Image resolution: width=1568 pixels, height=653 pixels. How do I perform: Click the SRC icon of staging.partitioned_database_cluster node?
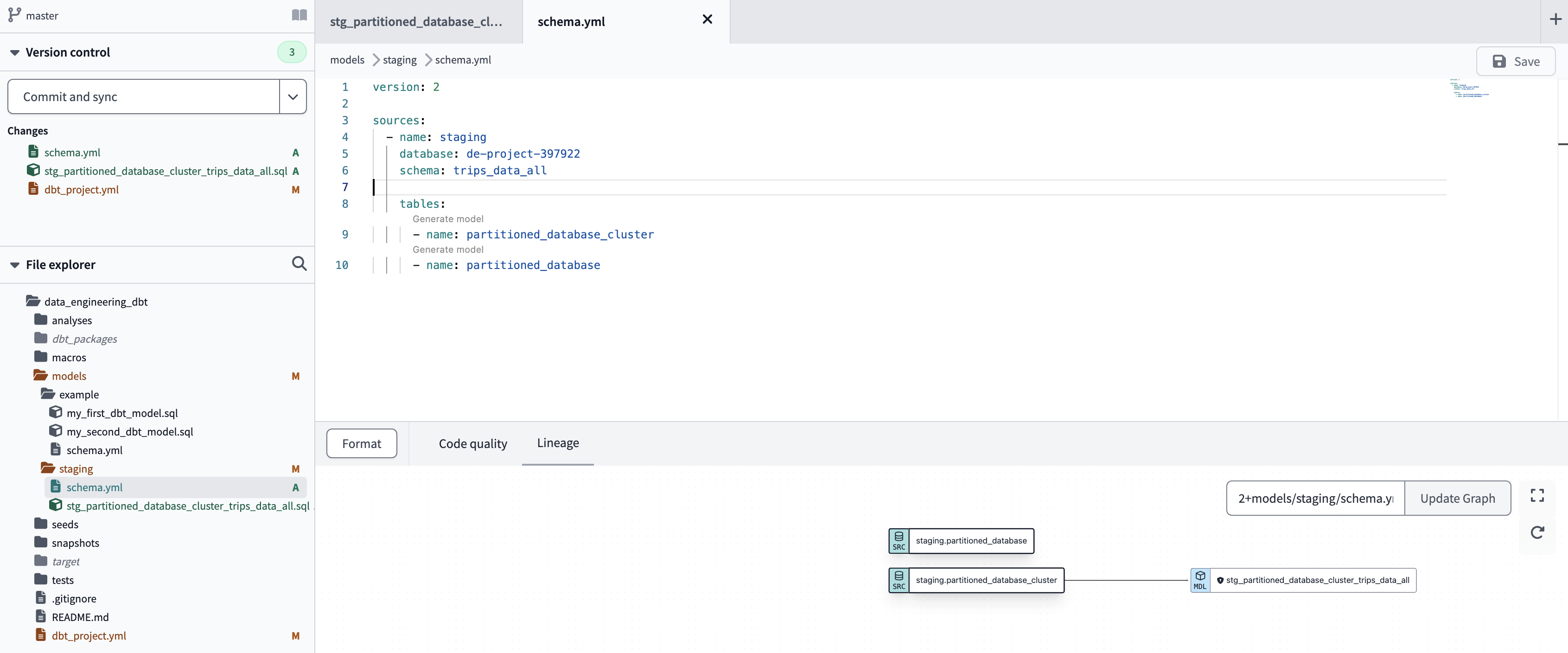click(899, 581)
